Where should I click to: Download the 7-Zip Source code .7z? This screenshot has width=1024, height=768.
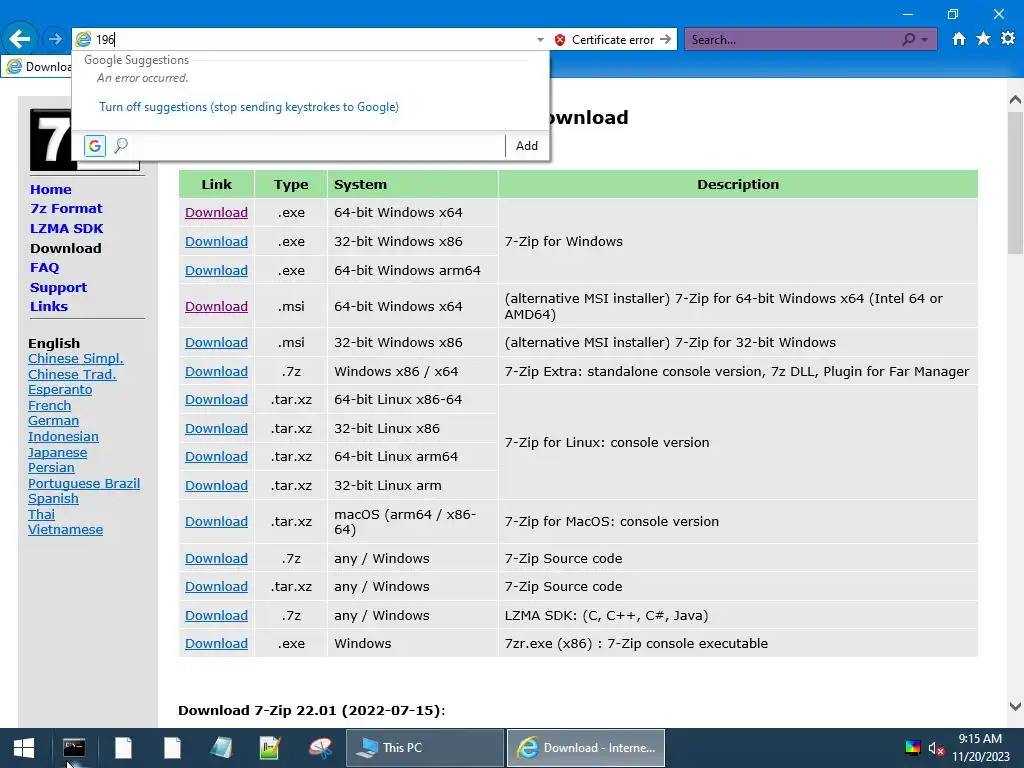(x=216, y=558)
